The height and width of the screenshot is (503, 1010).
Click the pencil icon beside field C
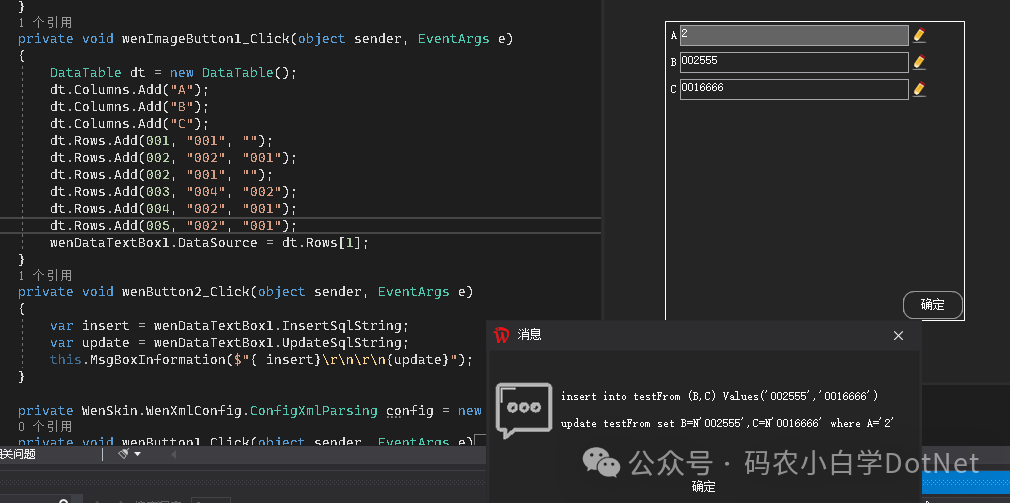click(919, 89)
